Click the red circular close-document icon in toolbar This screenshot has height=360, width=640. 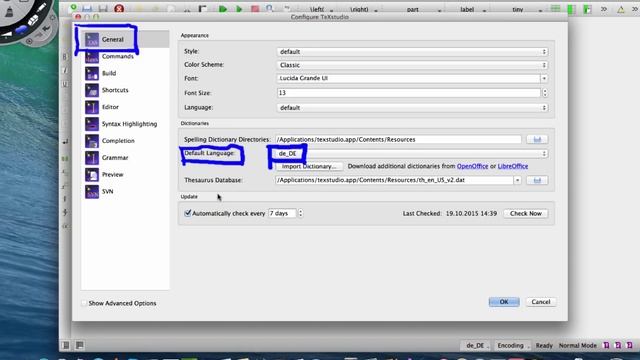pos(119,8)
